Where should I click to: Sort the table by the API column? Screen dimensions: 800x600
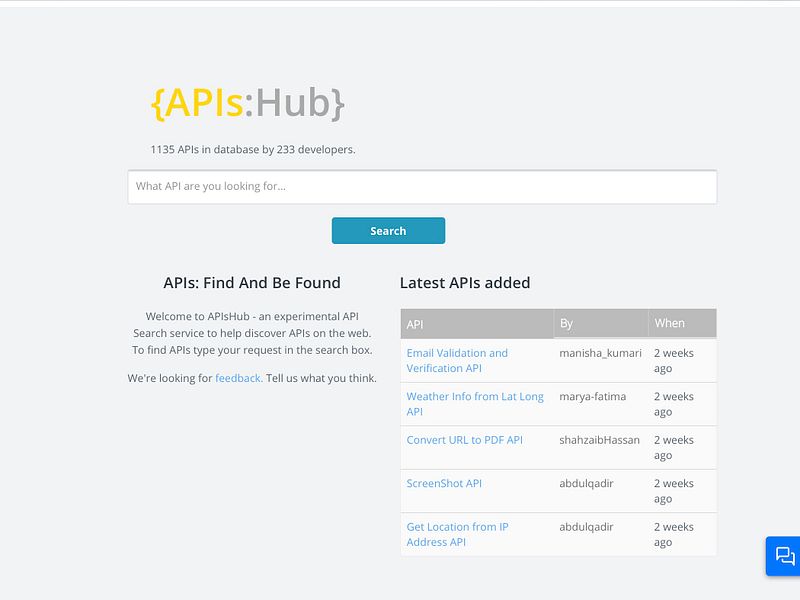coord(415,323)
